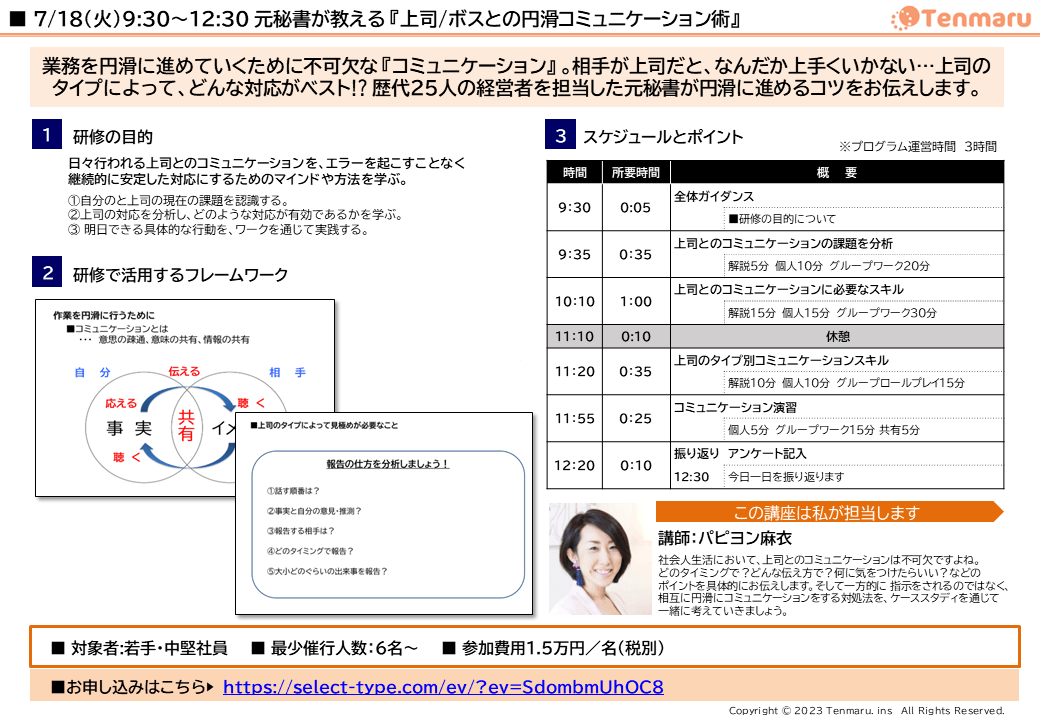Select the blue number 2 badge for フレームワーク
The height and width of the screenshot is (720, 1040).
point(48,273)
